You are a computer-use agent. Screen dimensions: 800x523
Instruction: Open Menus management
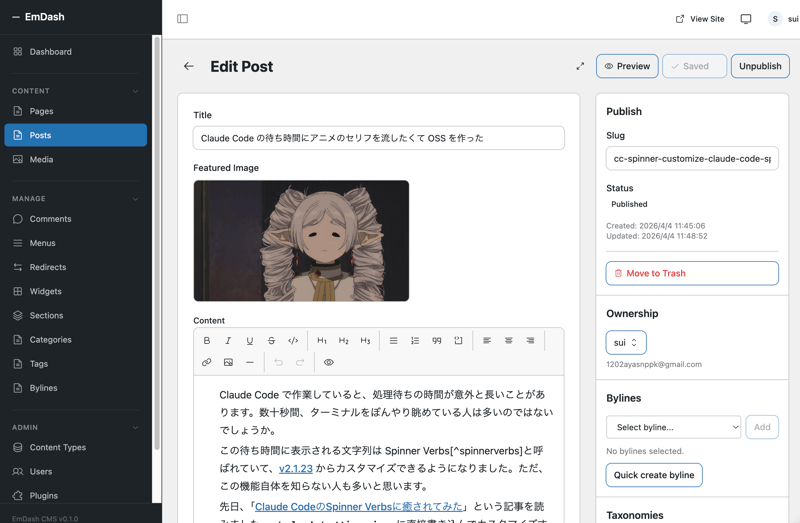76,243
